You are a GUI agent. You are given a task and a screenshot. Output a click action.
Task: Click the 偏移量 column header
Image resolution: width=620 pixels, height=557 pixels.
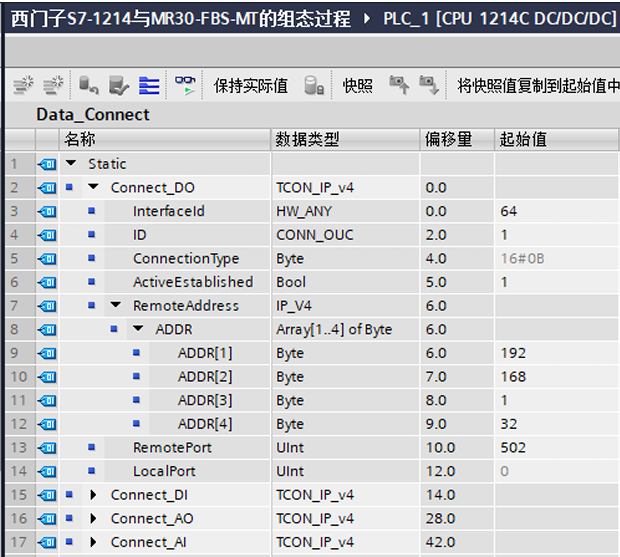click(x=457, y=139)
